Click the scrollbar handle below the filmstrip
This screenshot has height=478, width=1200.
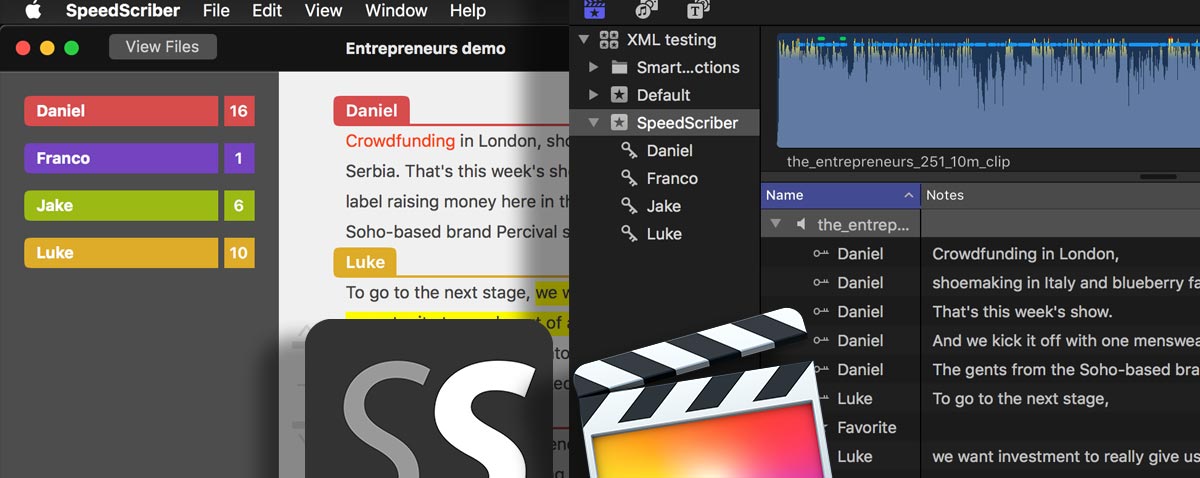[x=1158, y=176]
